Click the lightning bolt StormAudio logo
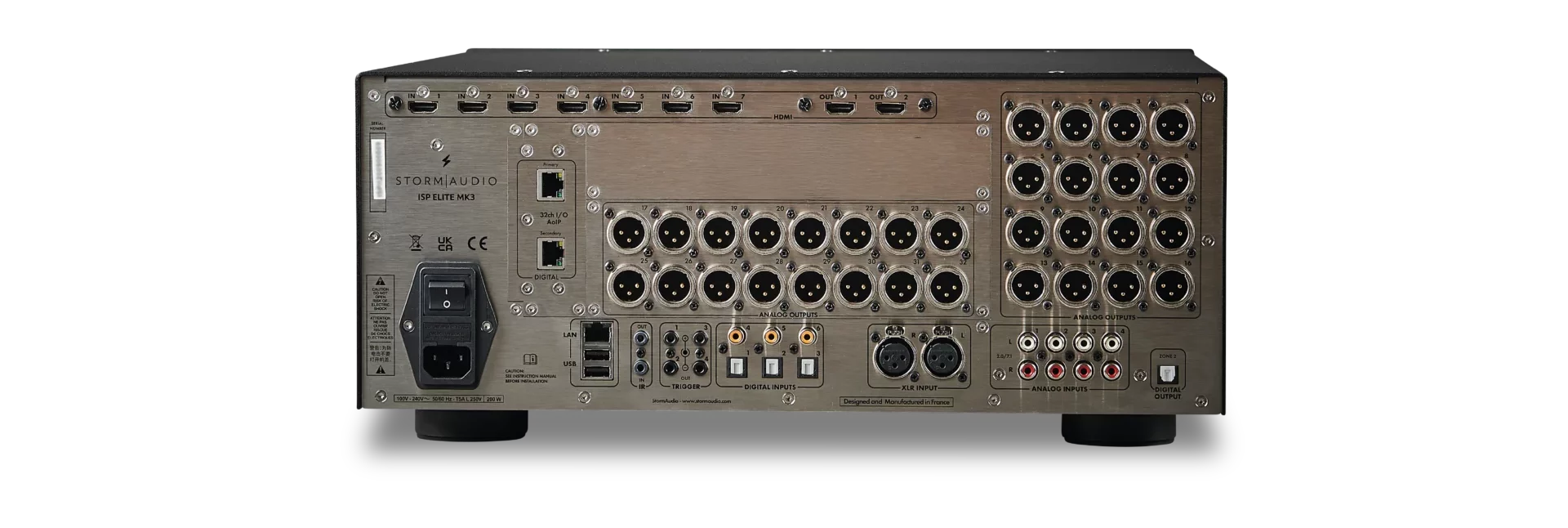This screenshot has height=528, width=1568. point(446,161)
